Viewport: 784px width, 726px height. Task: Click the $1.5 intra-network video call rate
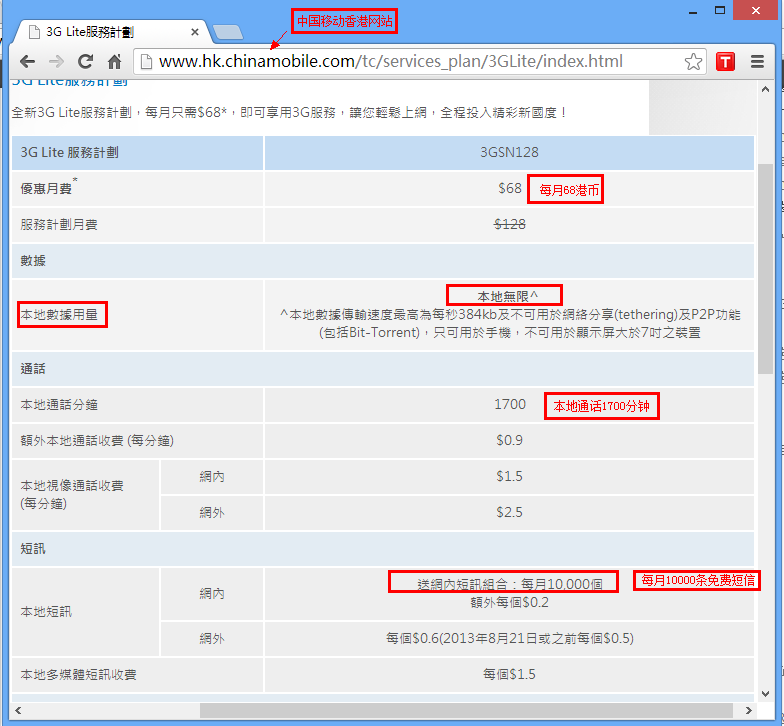[510, 476]
